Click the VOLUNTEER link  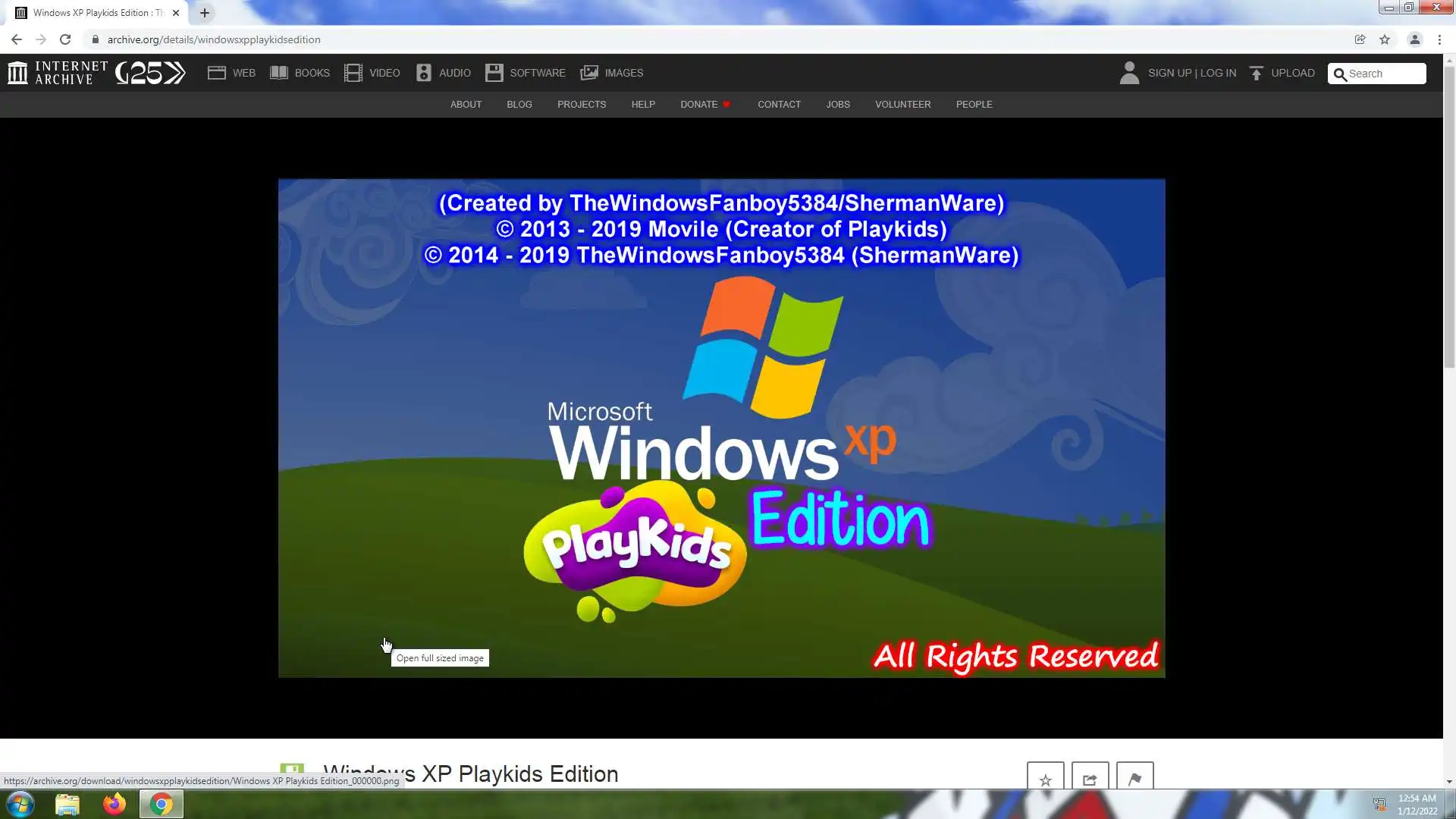point(902,105)
